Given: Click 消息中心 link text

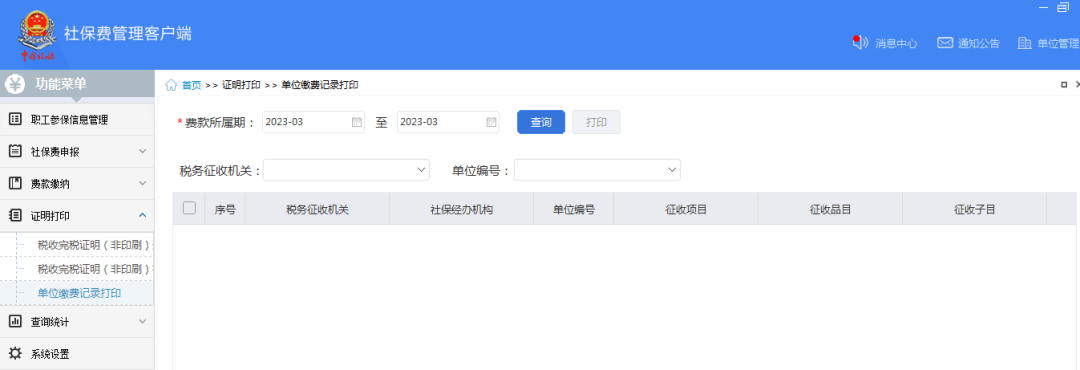Looking at the screenshot, I should (896, 43).
